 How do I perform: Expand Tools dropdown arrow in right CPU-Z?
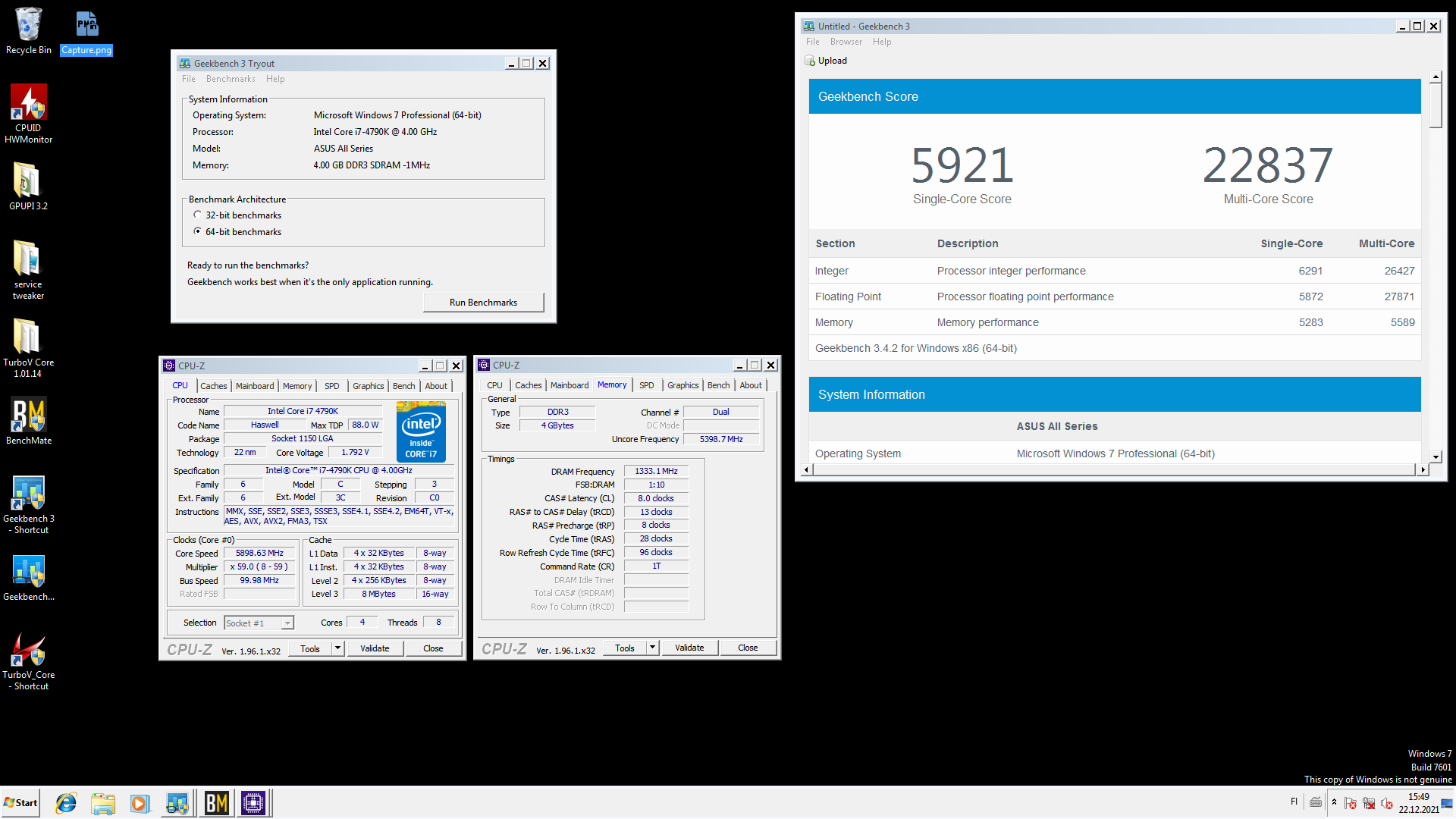653,648
